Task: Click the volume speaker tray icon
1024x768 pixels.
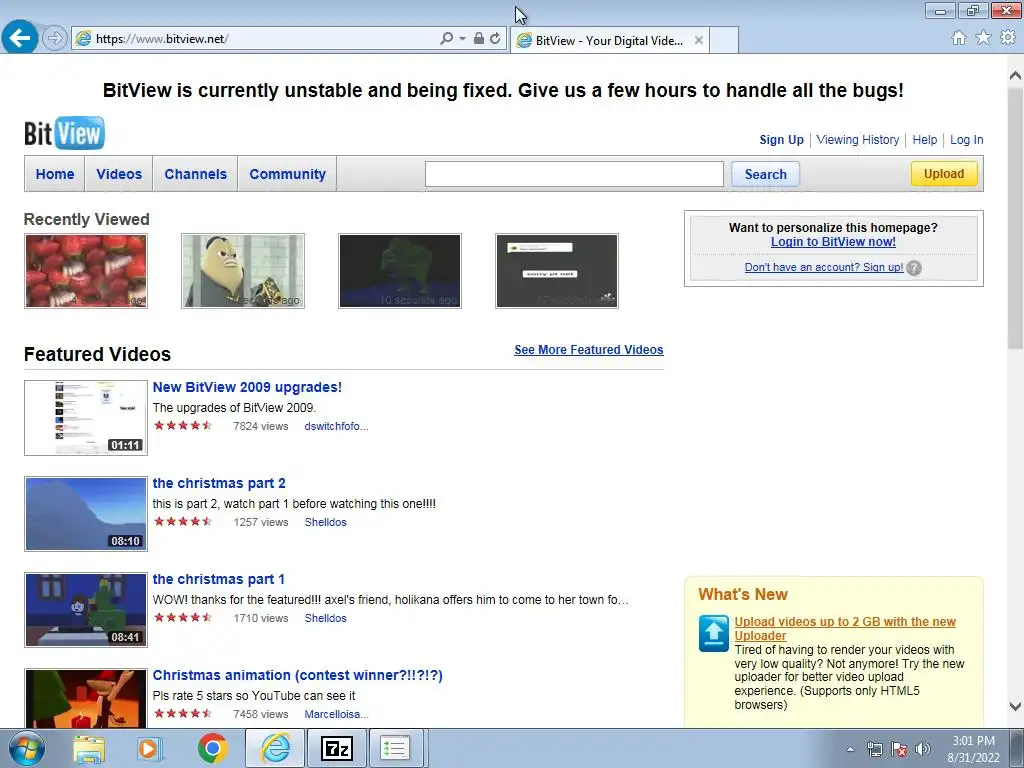Action: pyautogui.click(x=923, y=749)
